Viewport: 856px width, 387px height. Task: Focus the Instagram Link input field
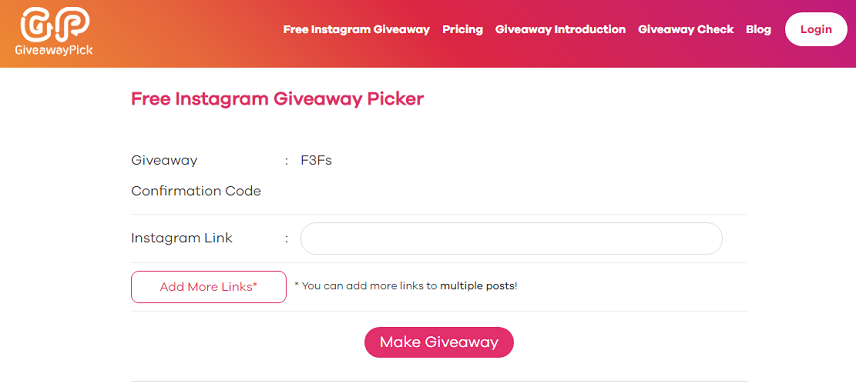[511, 239]
